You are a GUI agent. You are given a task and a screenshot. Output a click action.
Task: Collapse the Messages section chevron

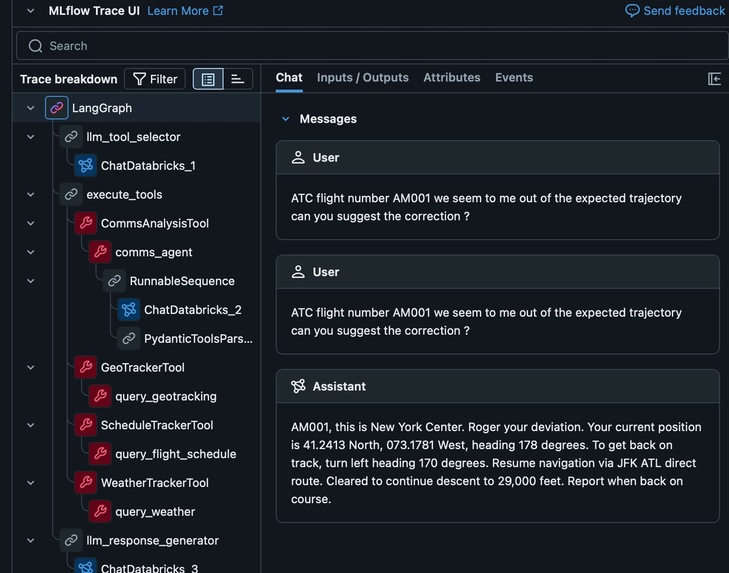click(x=285, y=119)
